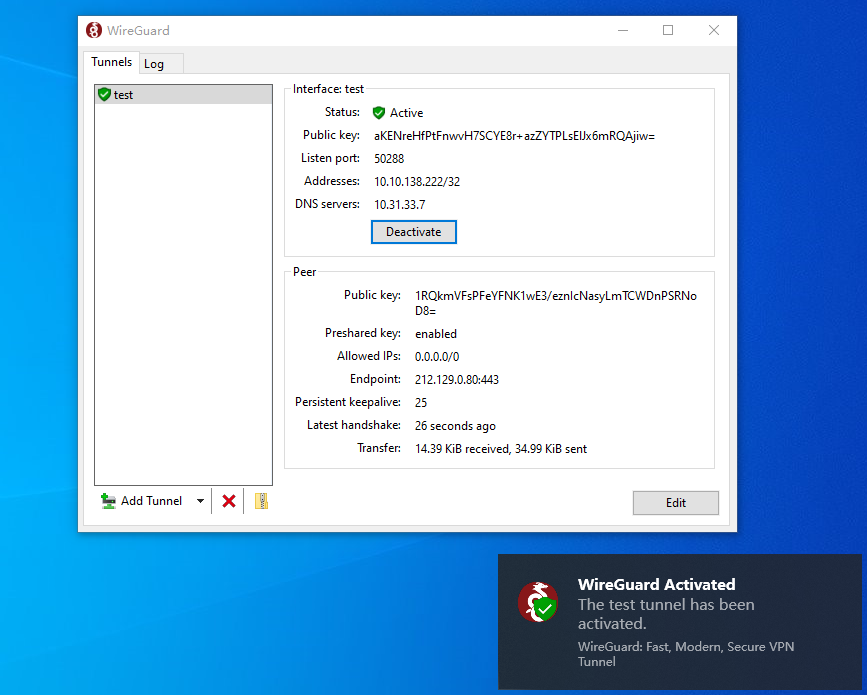Click the transfer statistics value
867x695 pixels.
tap(501, 449)
